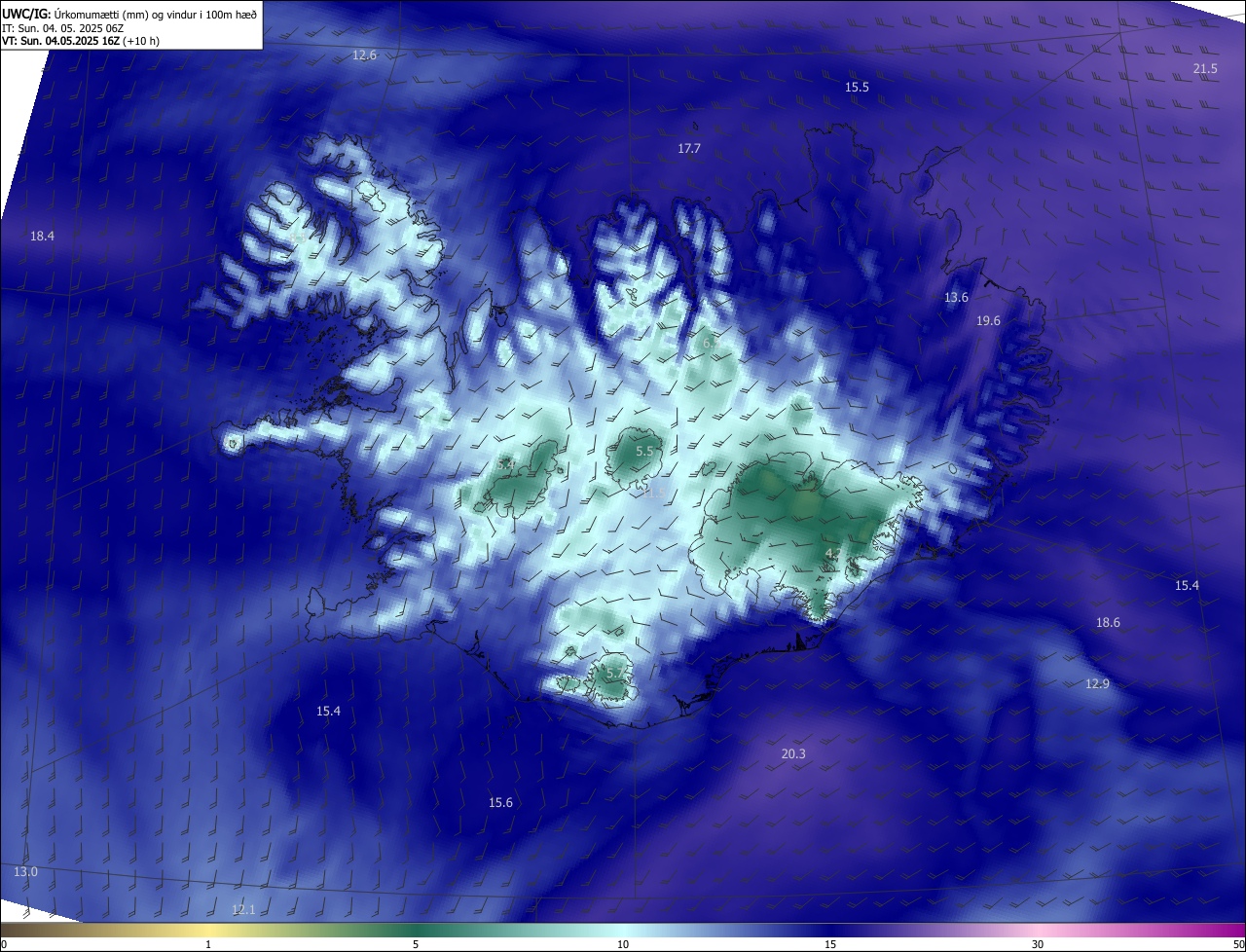The width and height of the screenshot is (1246, 952).
Task: Click the 12.9 value label on the map
Action: point(1097,684)
